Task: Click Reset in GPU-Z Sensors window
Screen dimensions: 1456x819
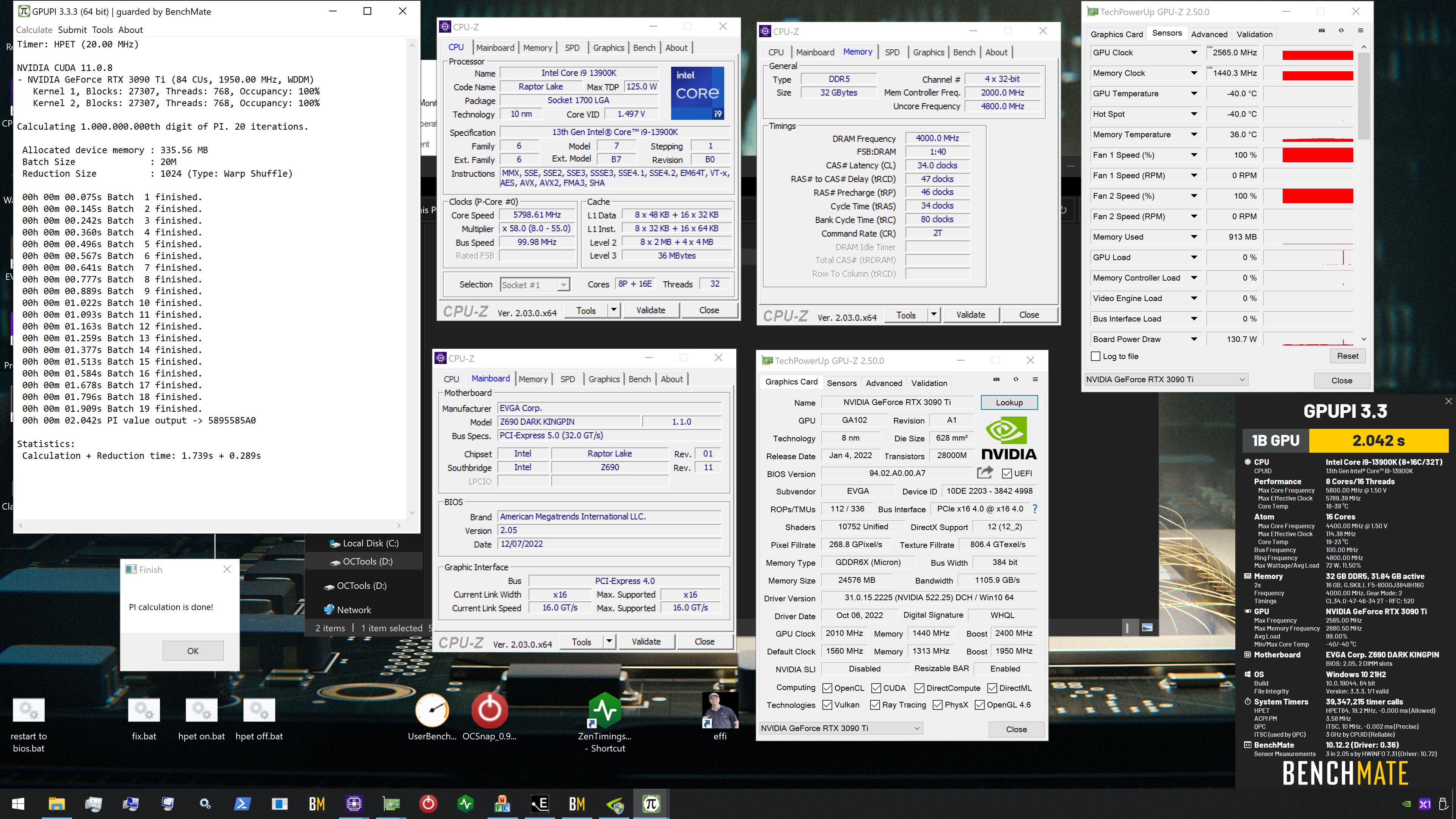Action: (x=1348, y=356)
